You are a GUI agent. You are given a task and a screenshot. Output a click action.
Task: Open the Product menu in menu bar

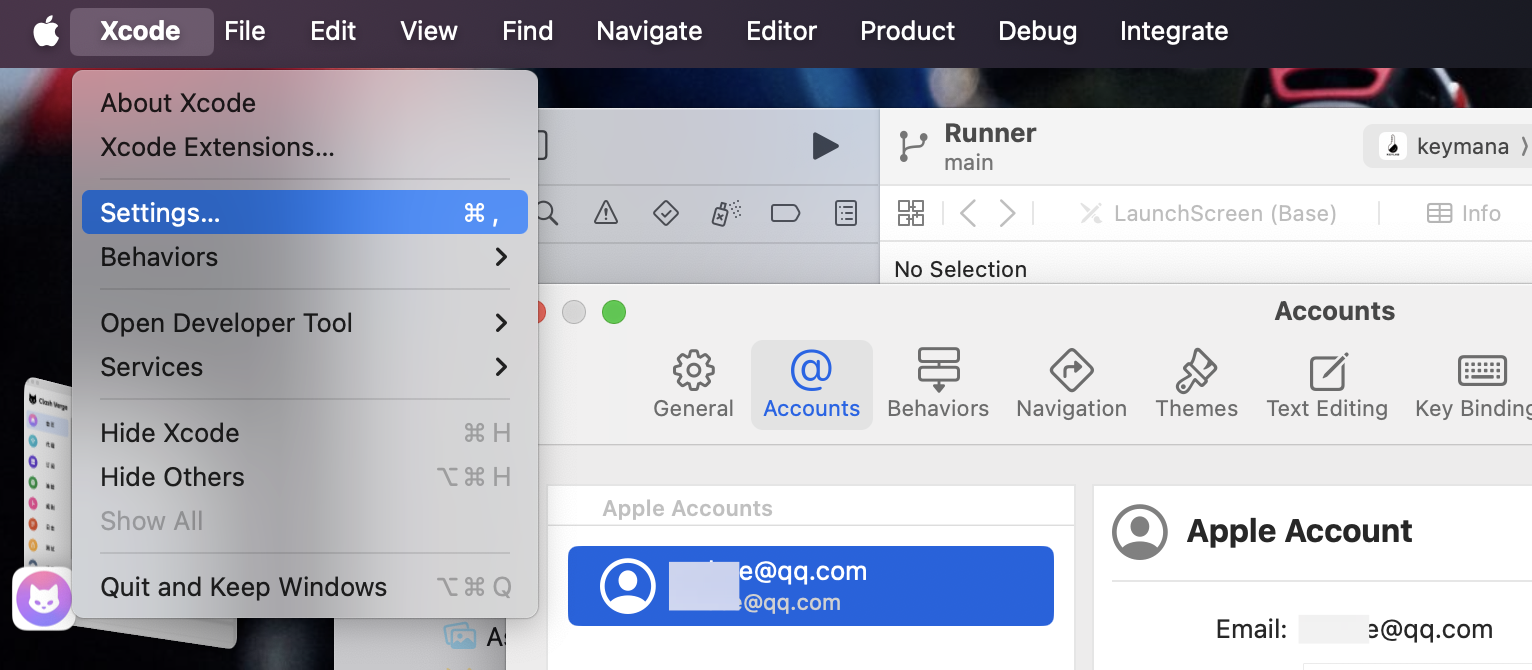point(907,31)
